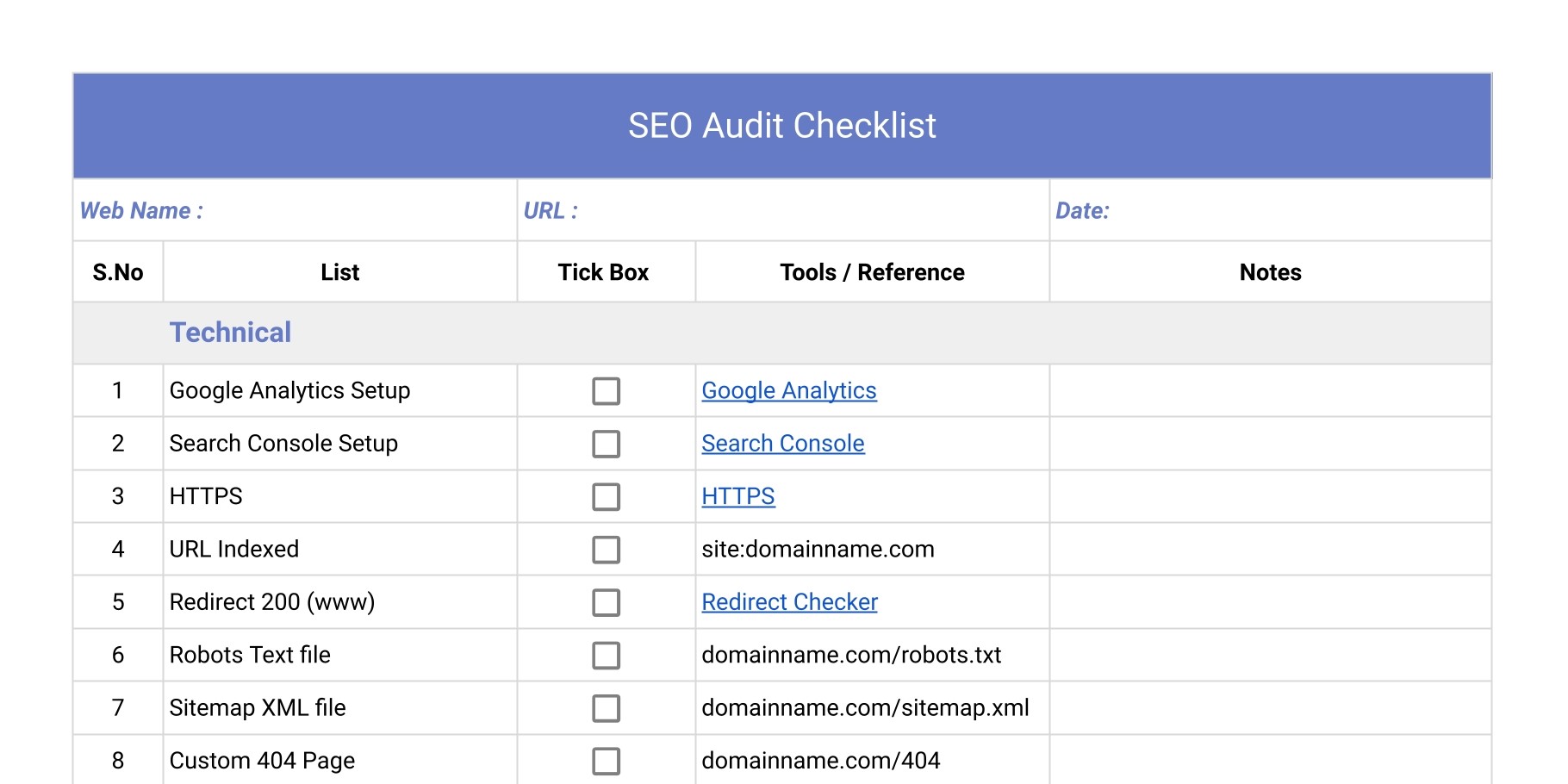Click the Notes column header
Image resolution: width=1568 pixels, height=784 pixels.
(x=1269, y=272)
